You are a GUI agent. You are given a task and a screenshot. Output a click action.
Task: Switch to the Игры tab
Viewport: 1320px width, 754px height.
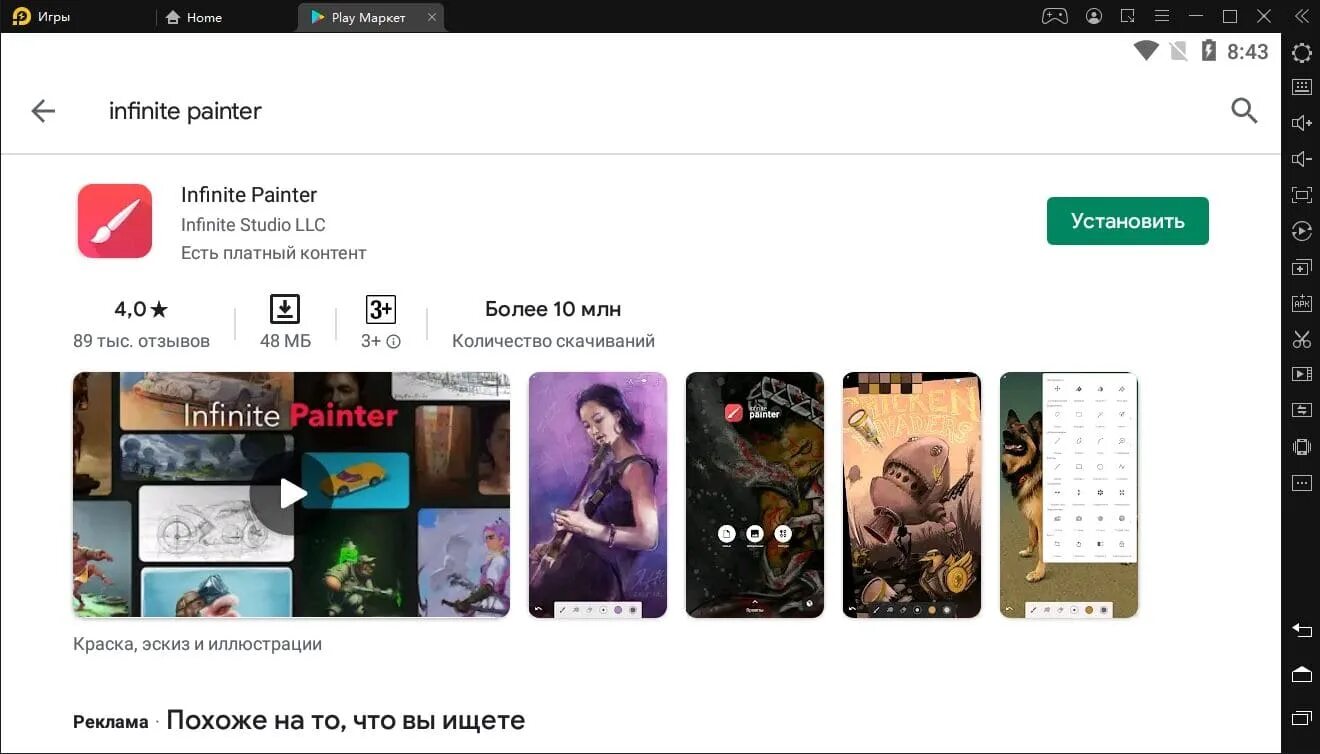[43, 17]
